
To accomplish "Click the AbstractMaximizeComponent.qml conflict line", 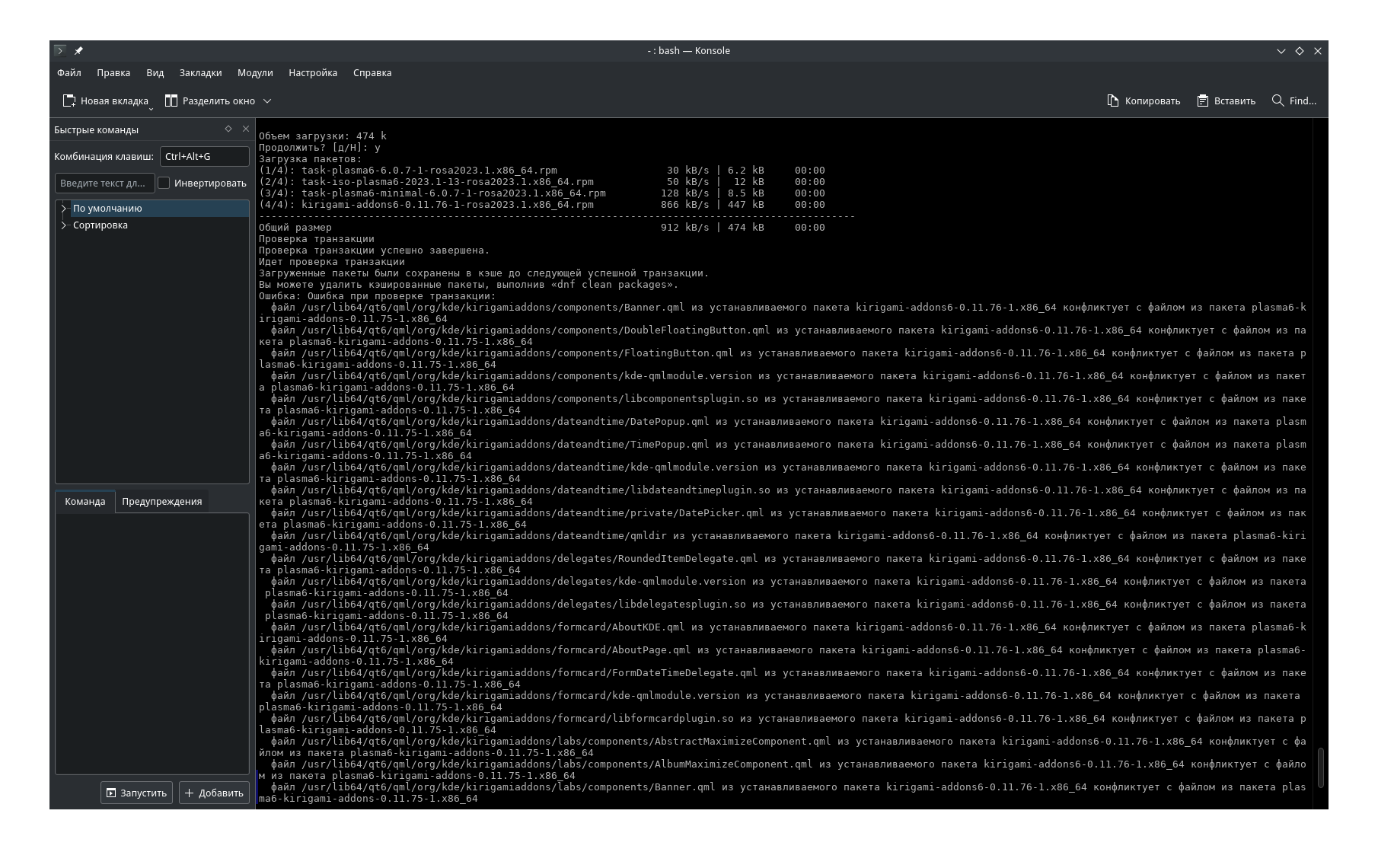I will [783, 747].
